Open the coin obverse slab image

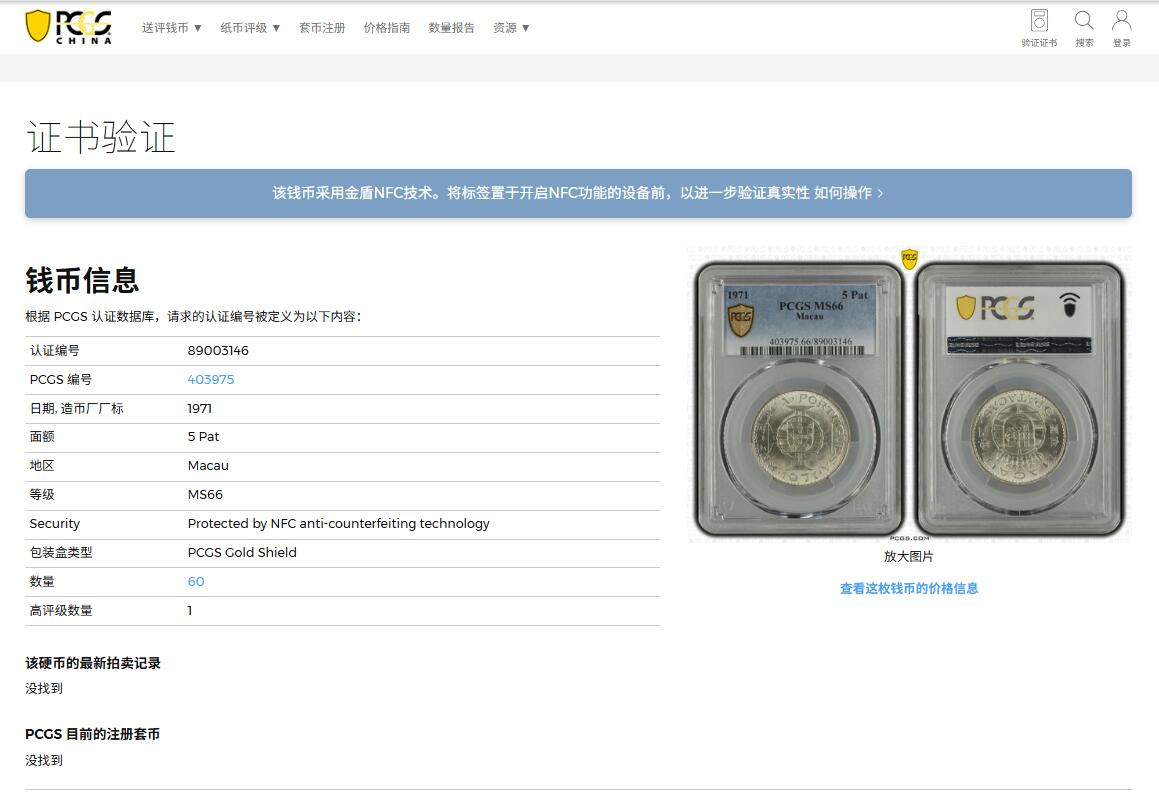[799, 399]
